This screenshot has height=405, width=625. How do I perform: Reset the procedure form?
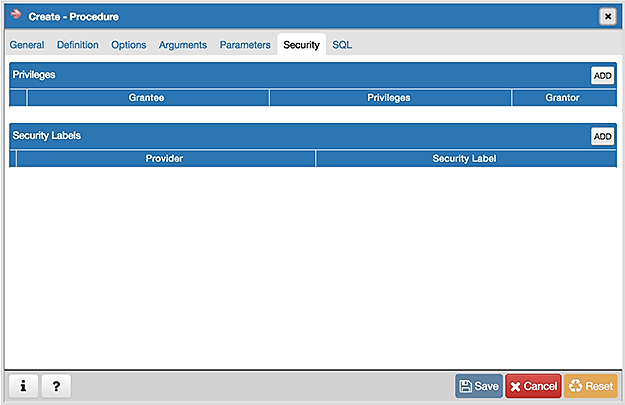(590, 386)
